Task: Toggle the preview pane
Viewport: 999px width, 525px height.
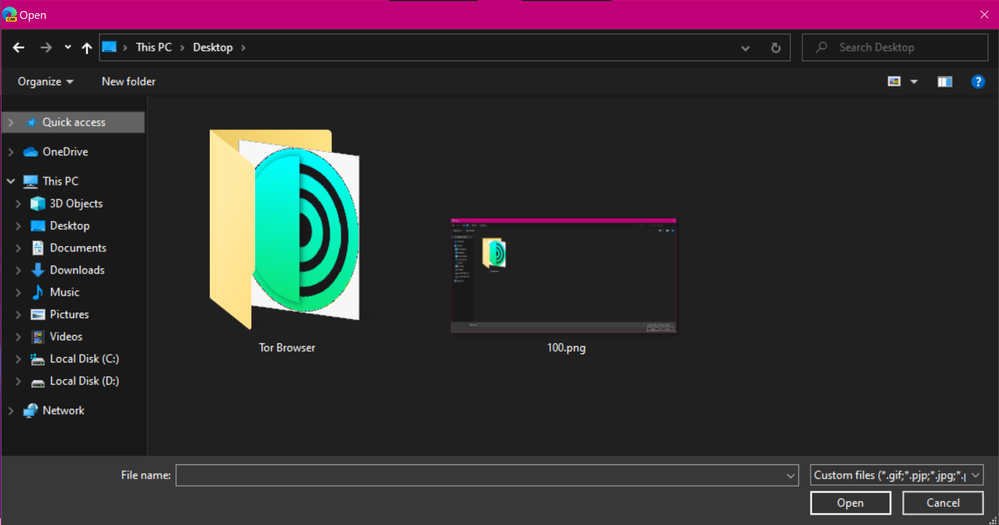Action: point(944,82)
